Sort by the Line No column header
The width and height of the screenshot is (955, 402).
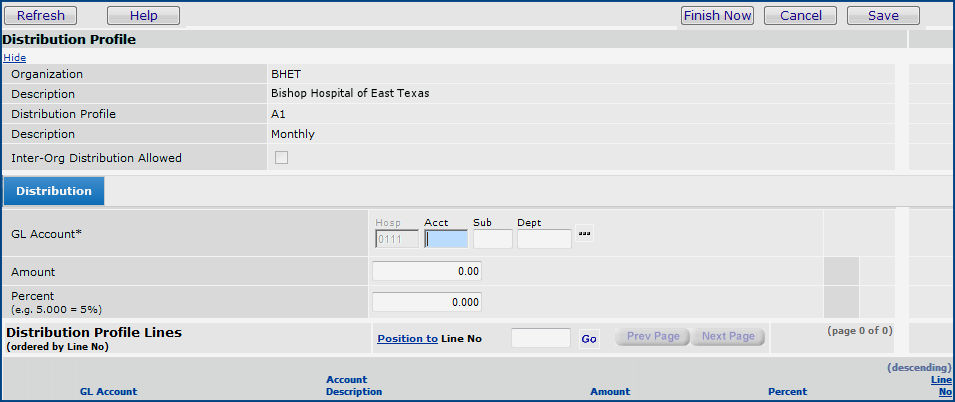[x=941, y=386]
